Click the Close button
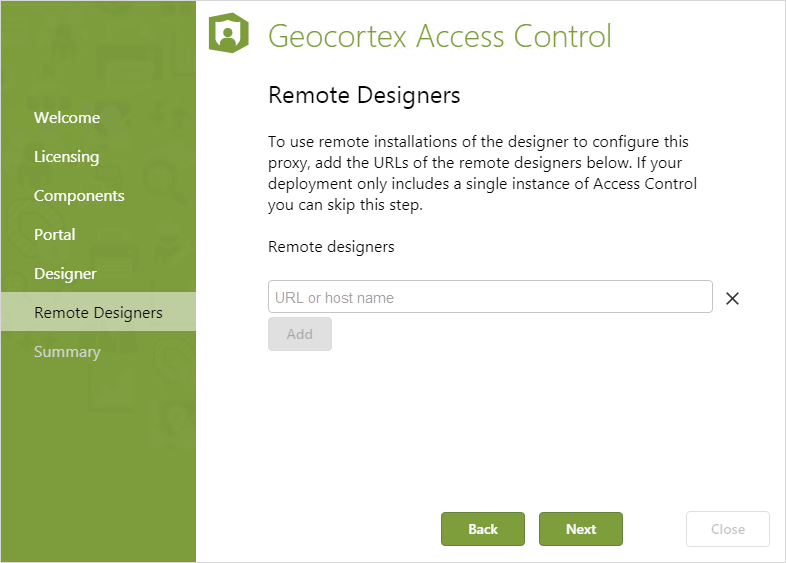 pyautogui.click(x=728, y=529)
